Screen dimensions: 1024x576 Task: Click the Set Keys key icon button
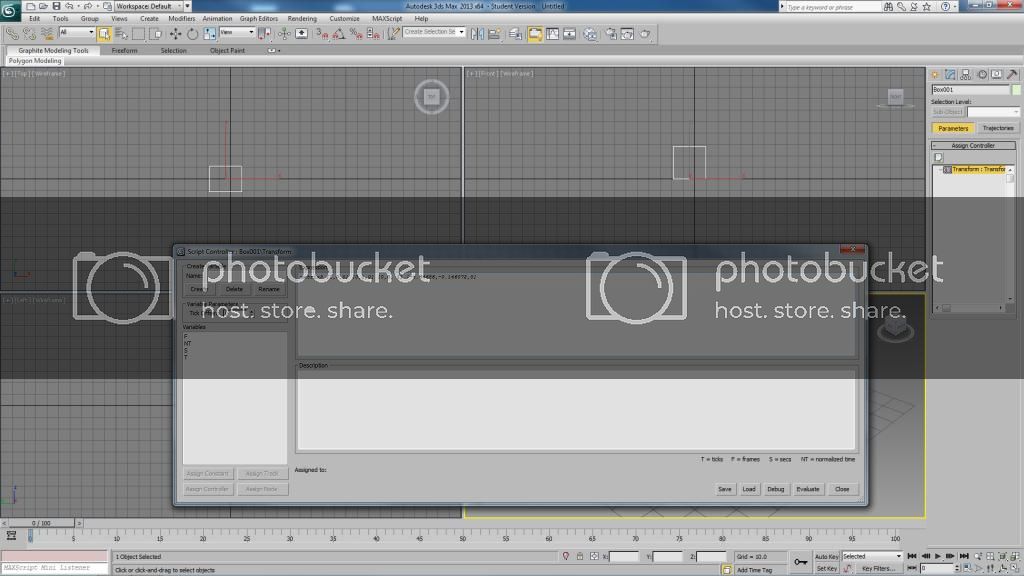click(801, 562)
